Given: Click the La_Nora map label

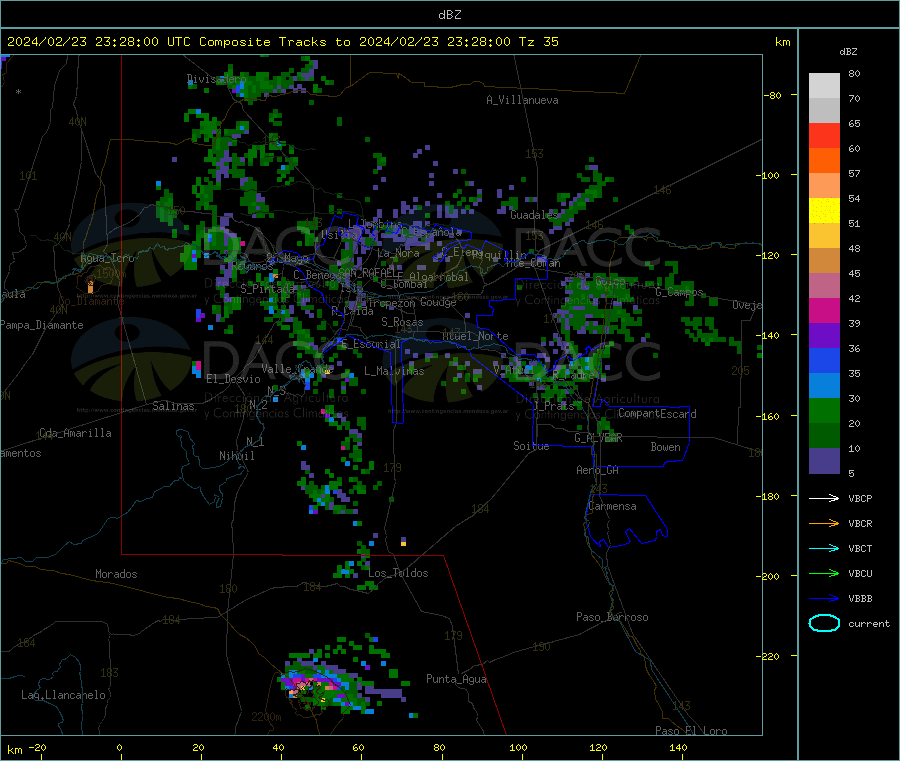Looking at the screenshot, I should (x=398, y=253).
